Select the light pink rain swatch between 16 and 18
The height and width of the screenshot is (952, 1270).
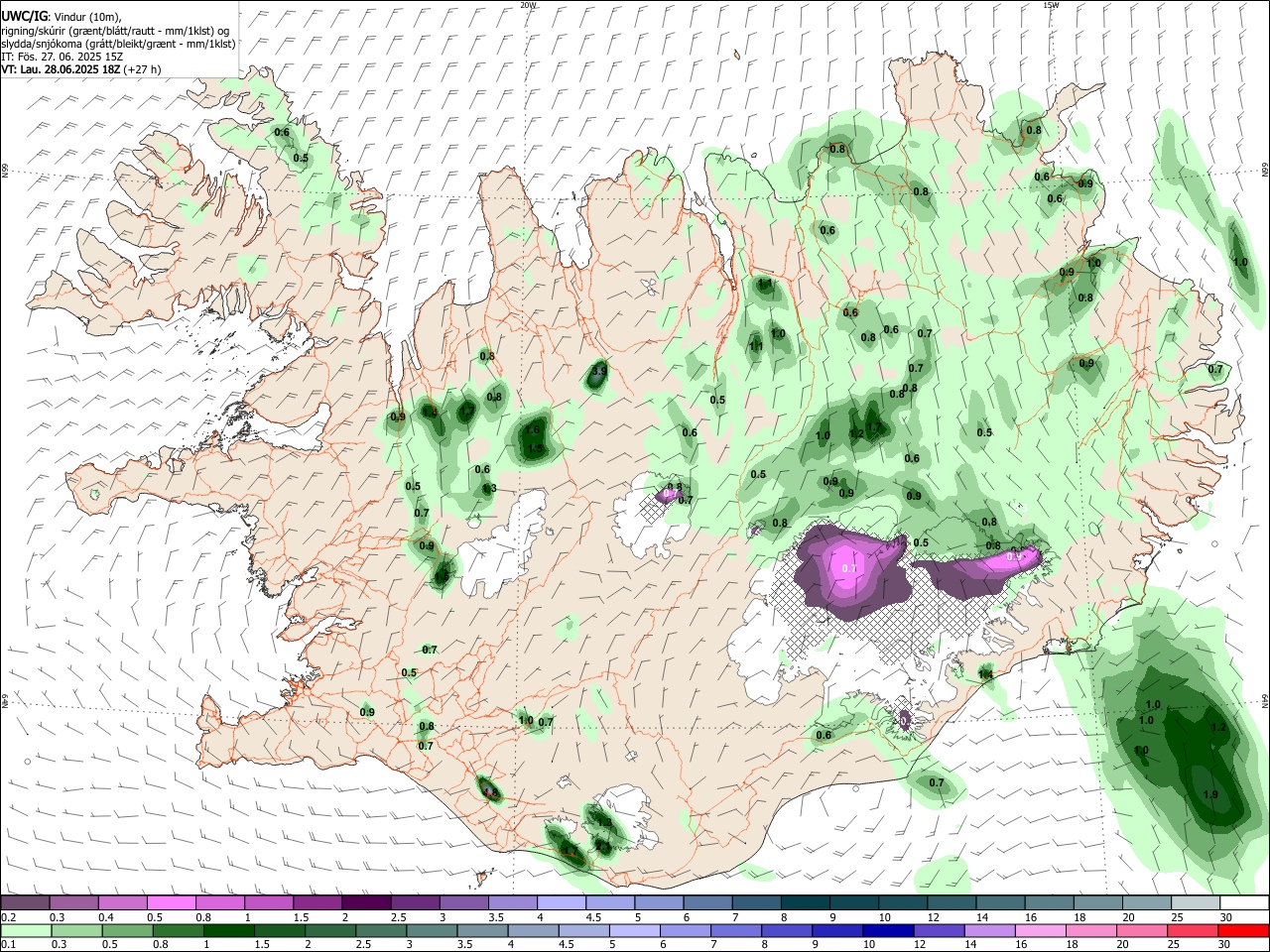pyautogui.click(x=1040, y=930)
